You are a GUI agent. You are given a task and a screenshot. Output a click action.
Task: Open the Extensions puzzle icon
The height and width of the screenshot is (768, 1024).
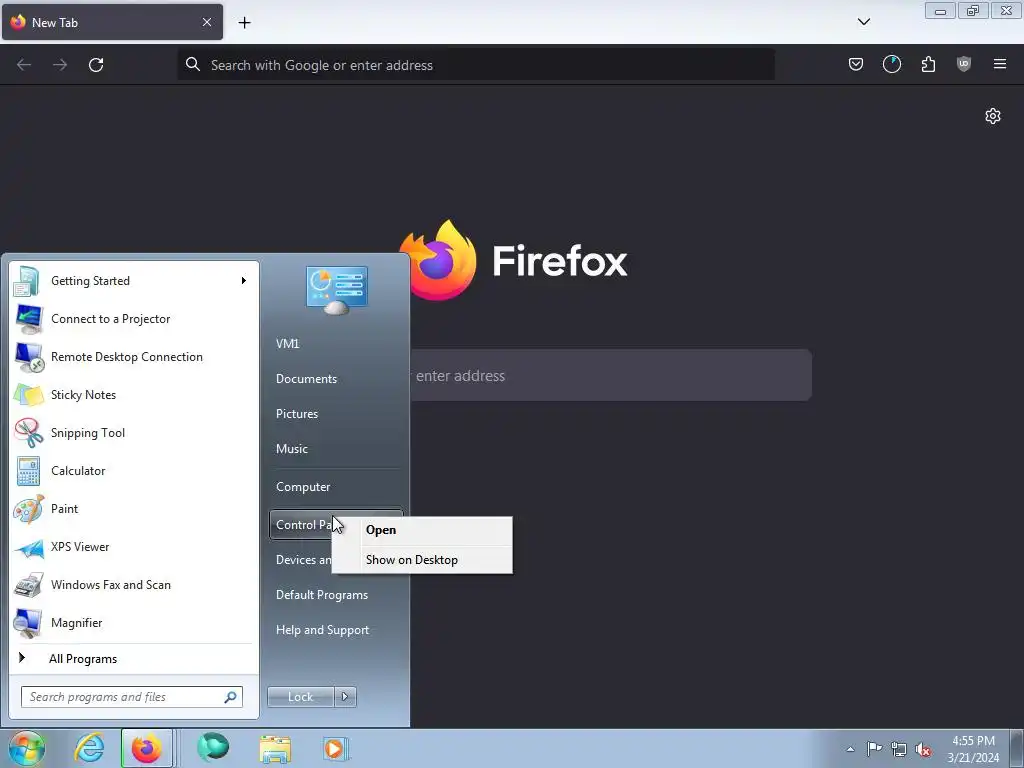coord(928,64)
